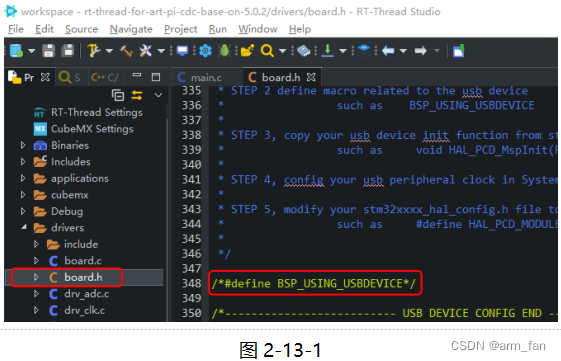Viewport: 561px width, 361px height.
Task: Navigate back with left arrow icon
Action: coord(388,51)
